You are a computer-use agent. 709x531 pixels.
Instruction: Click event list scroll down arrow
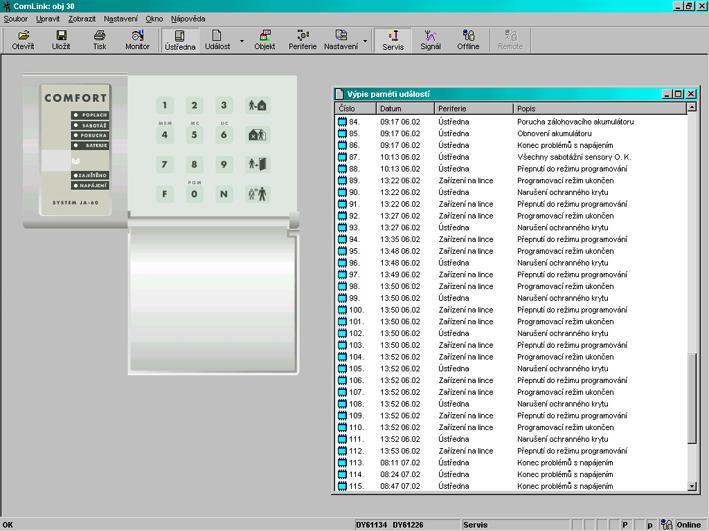click(x=691, y=486)
